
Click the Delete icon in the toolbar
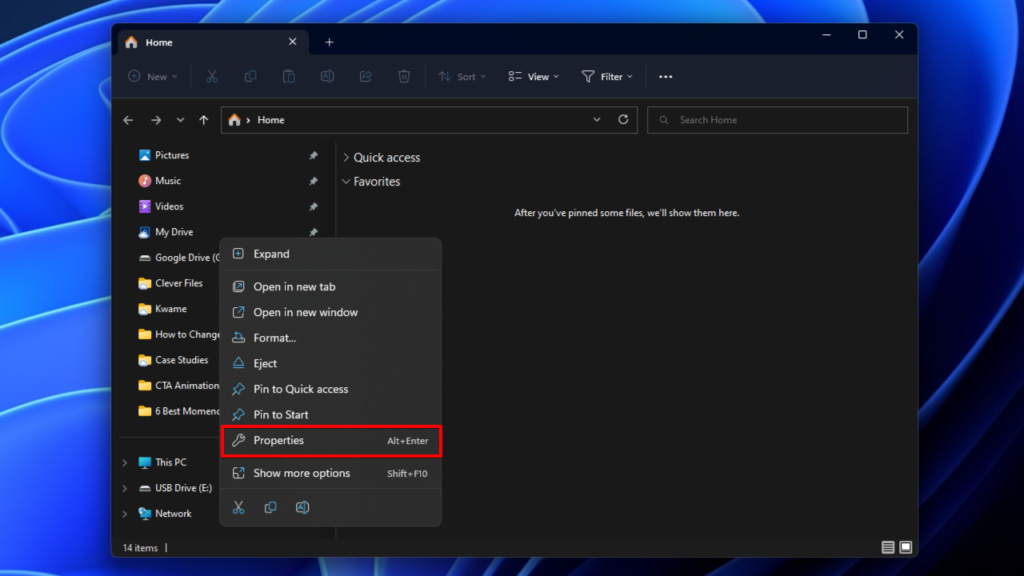tap(403, 76)
